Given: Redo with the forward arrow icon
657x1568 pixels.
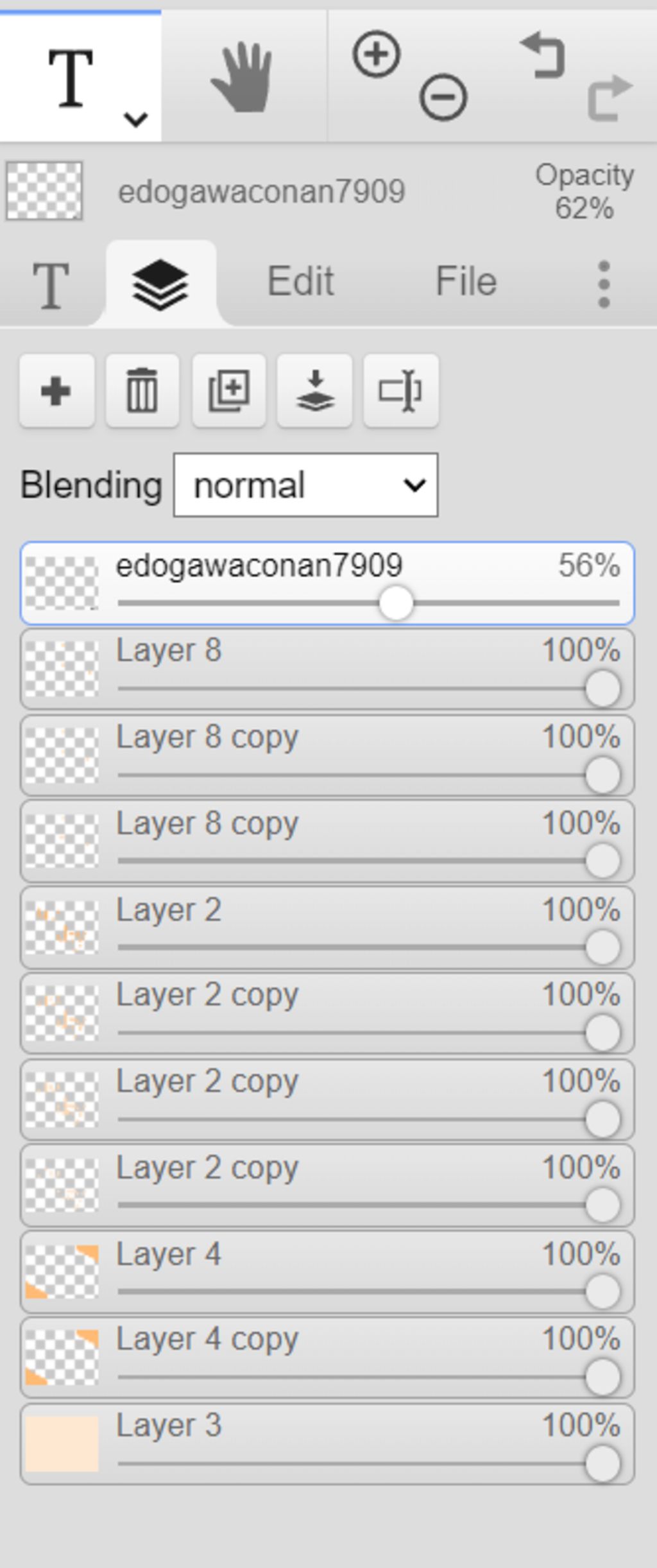Looking at the screenshot, I should (610, 98).
